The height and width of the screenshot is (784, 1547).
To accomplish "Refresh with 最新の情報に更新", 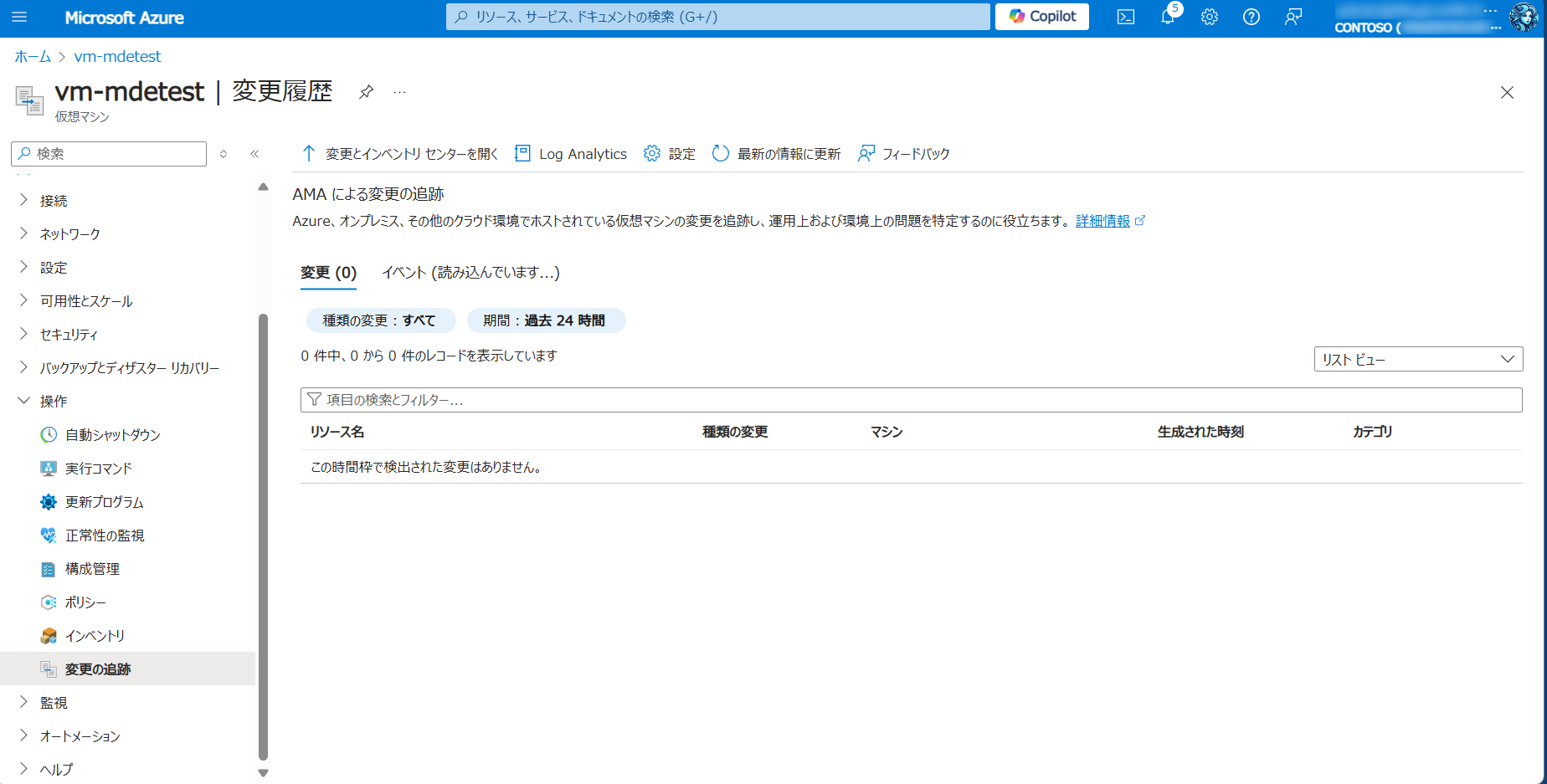I will click(x=777, y=154).
